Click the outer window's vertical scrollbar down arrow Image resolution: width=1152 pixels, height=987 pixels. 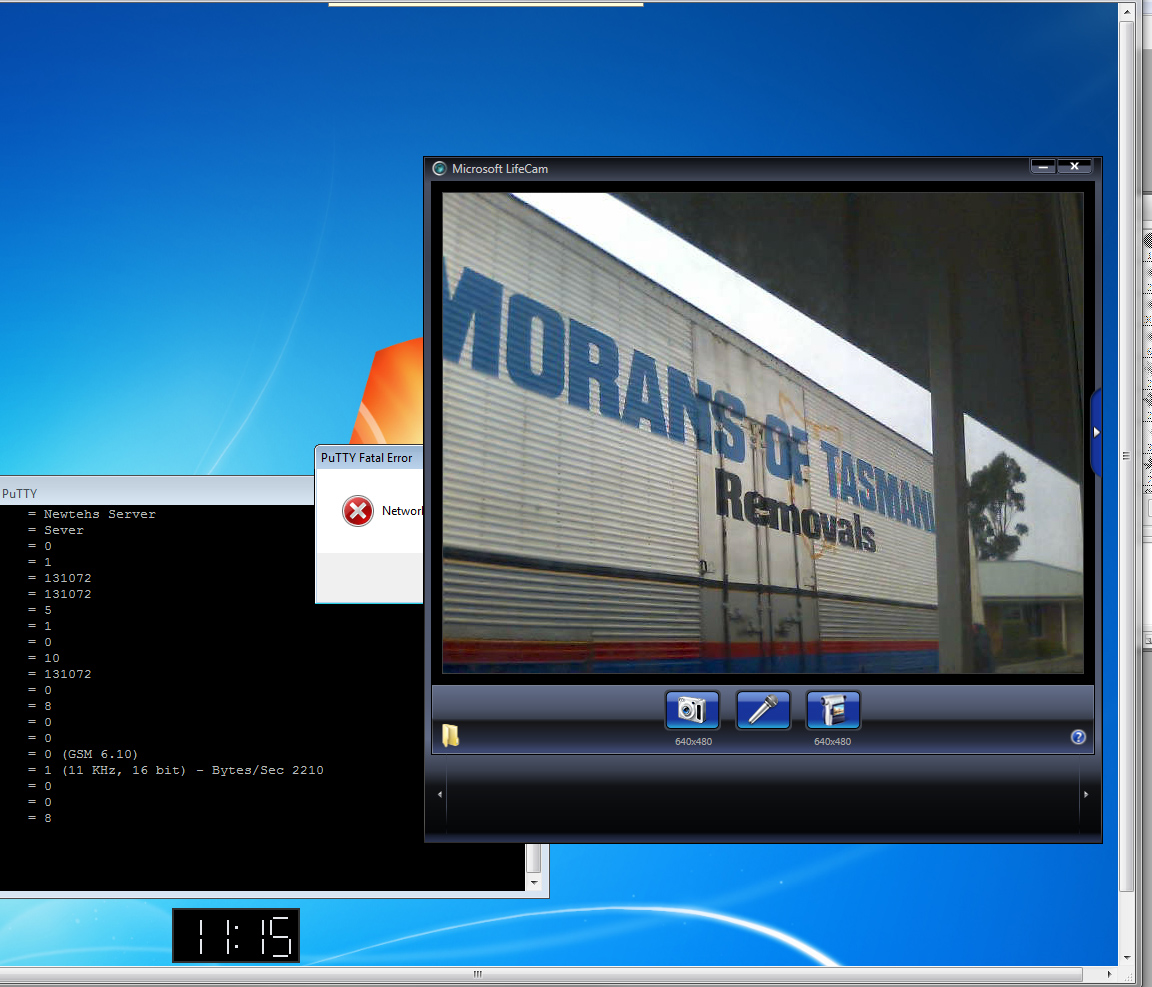tap(1126, 958)
